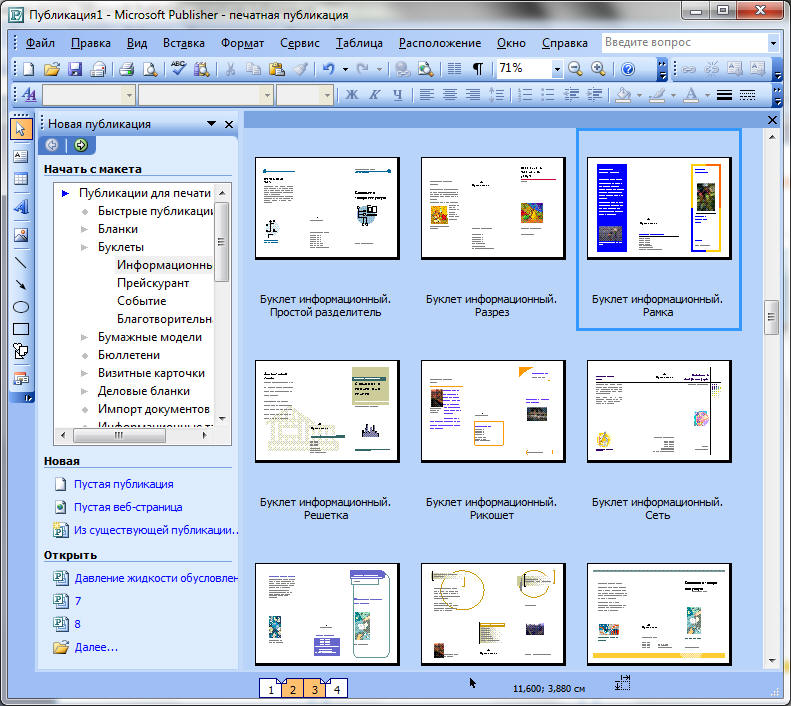This screenshot has height=706, width=791.
Task: Click Пустая веб-страница link
Action: click(x=128, y=507)
